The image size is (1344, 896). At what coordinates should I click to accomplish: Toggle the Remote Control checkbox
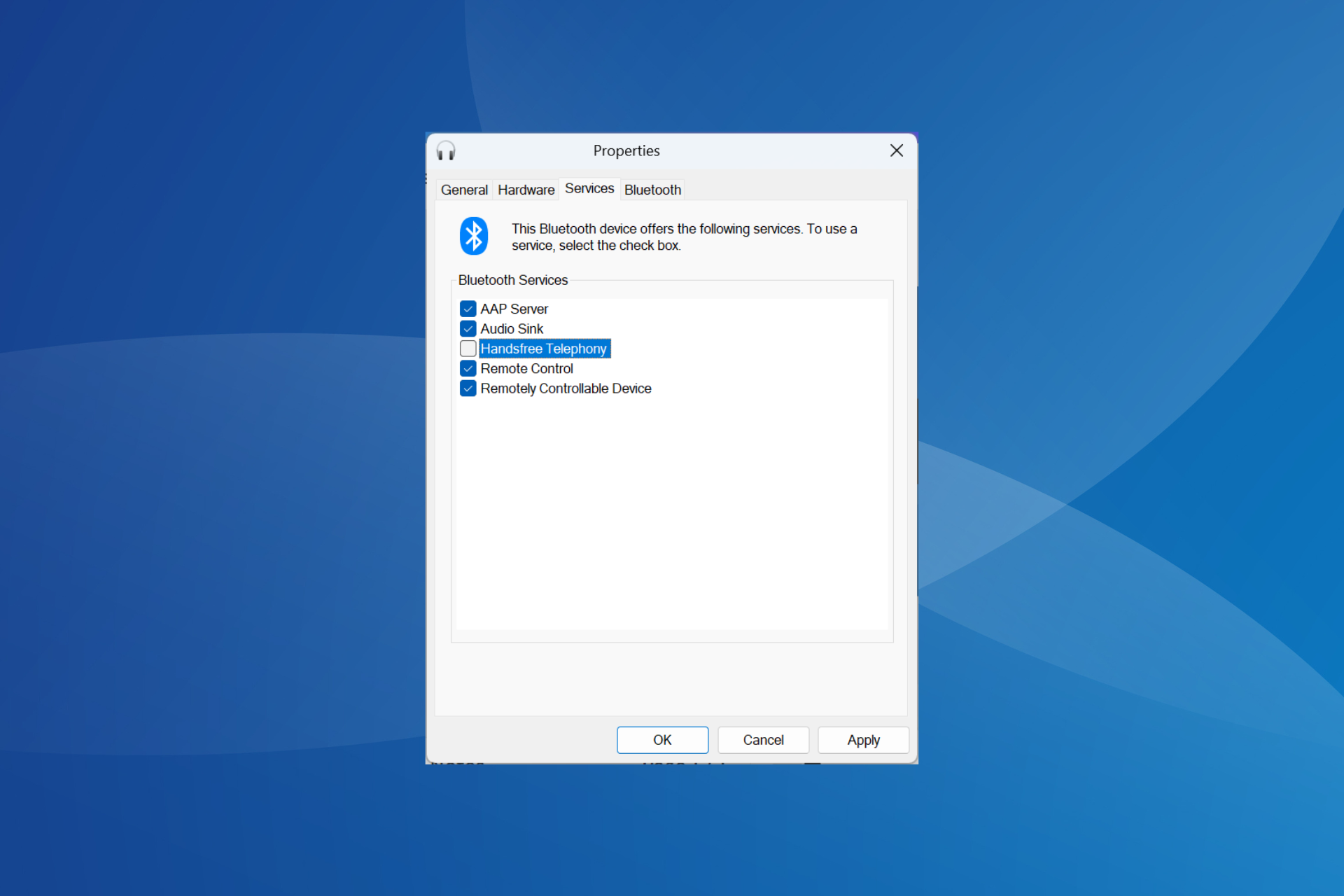(468, 368)
